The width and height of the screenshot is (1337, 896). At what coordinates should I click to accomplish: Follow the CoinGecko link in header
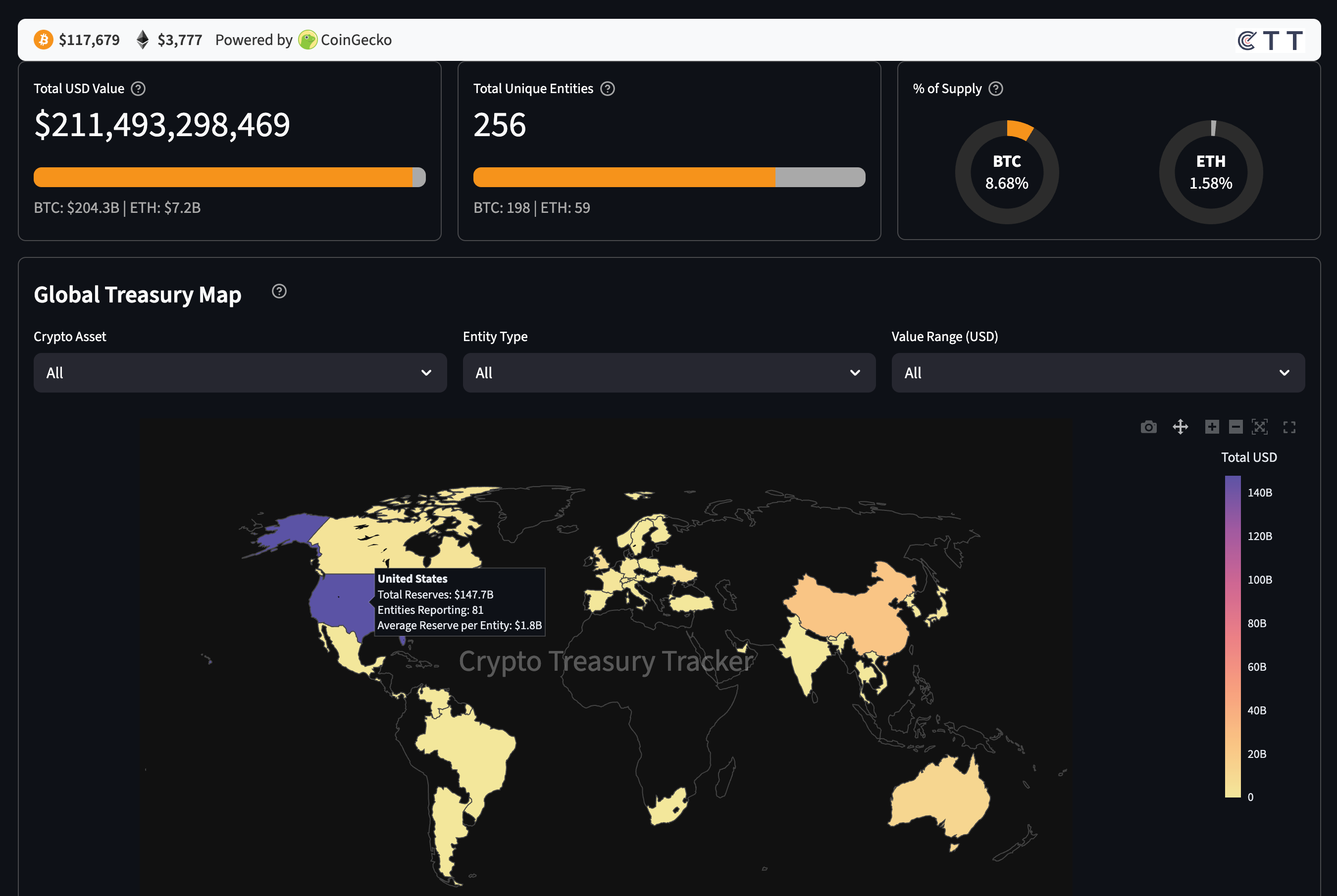point(345,40)
